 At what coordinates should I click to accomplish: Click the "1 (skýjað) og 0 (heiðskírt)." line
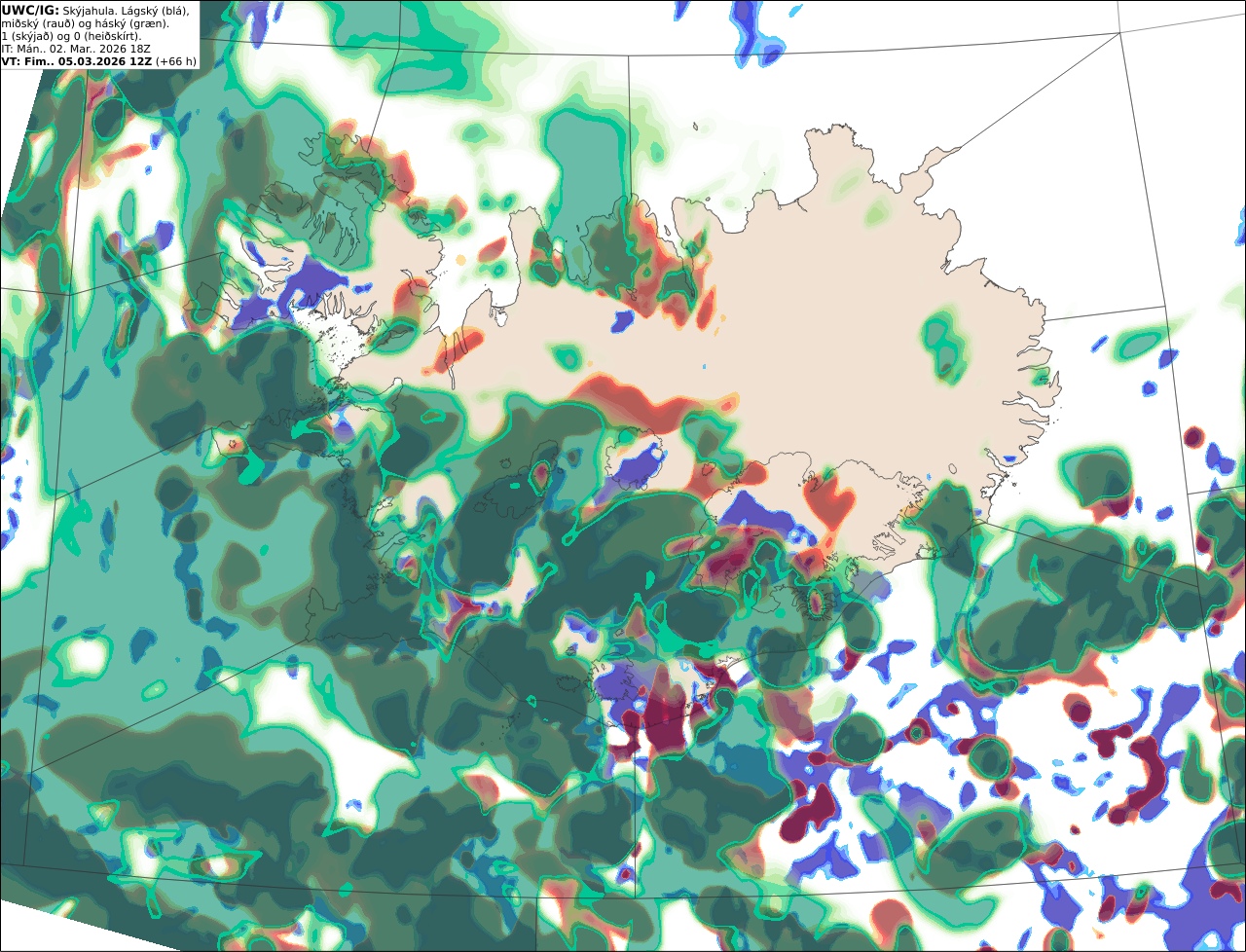[x=71, y=35]
